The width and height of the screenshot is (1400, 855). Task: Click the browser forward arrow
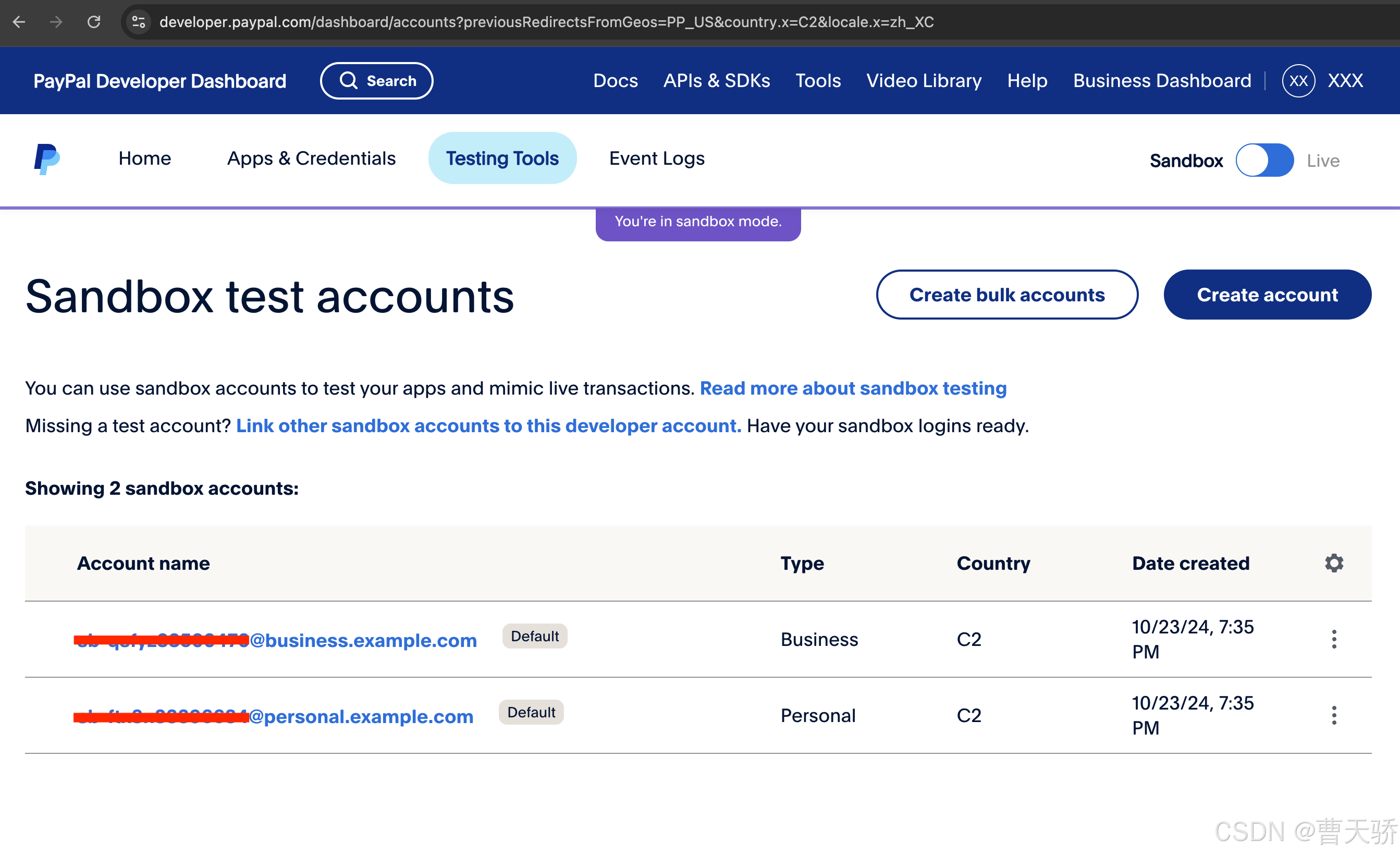pyautogui.click(x=56, y=21)
